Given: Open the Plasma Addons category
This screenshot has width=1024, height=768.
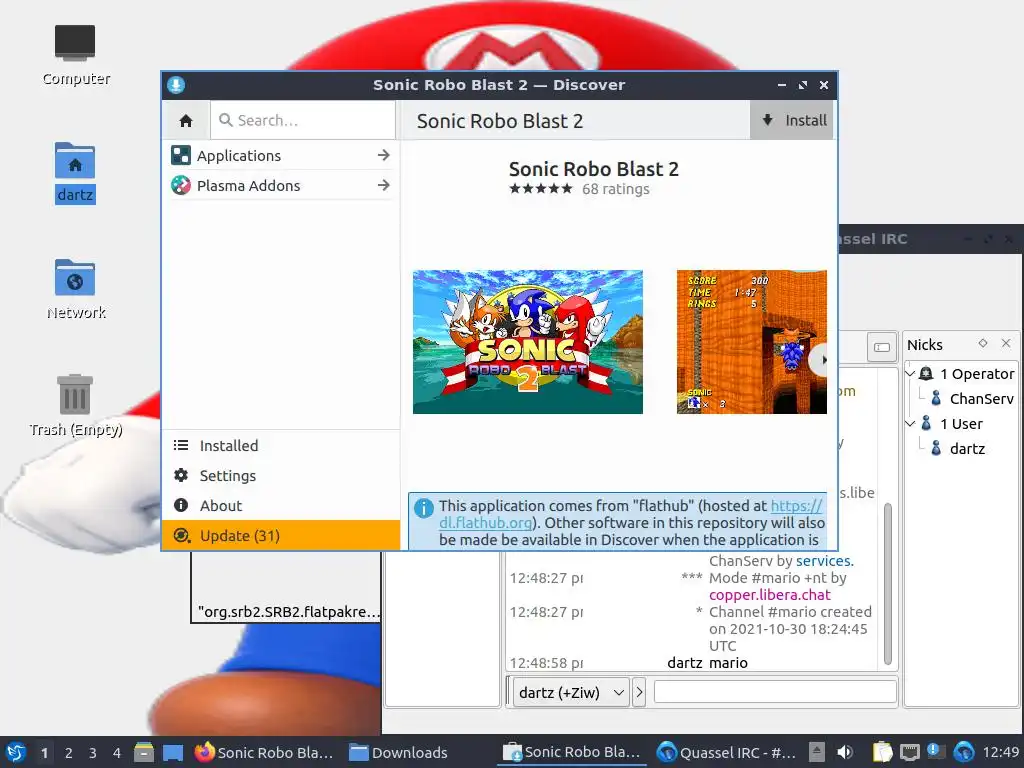Looking at the screenshot, I should [281, 185].
